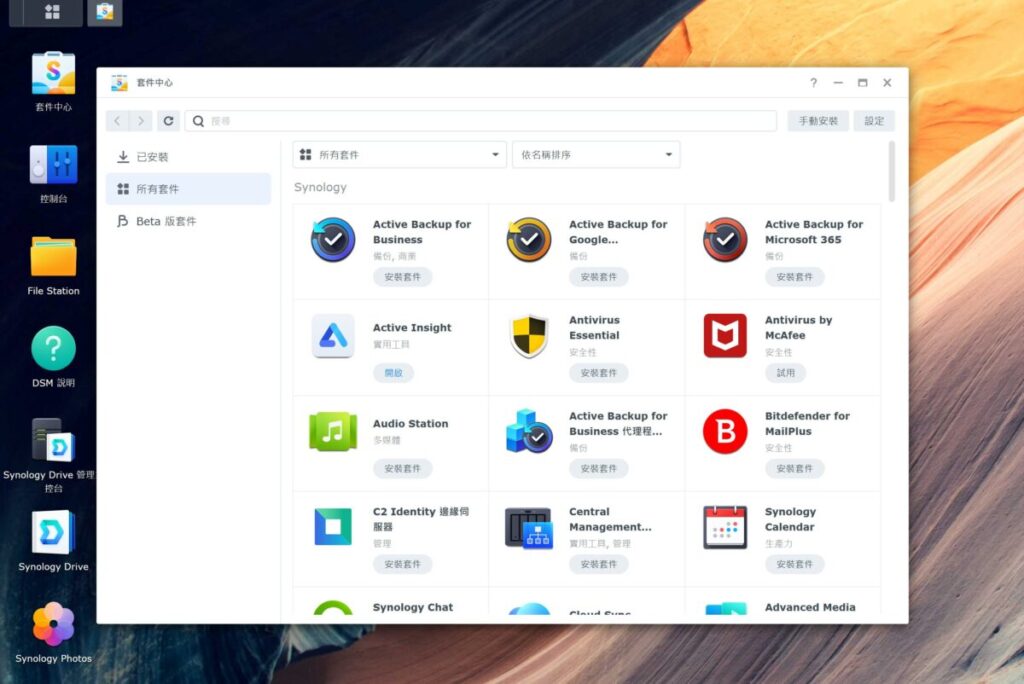
Task: Click the package search field
Action: (x=481, y=121)
